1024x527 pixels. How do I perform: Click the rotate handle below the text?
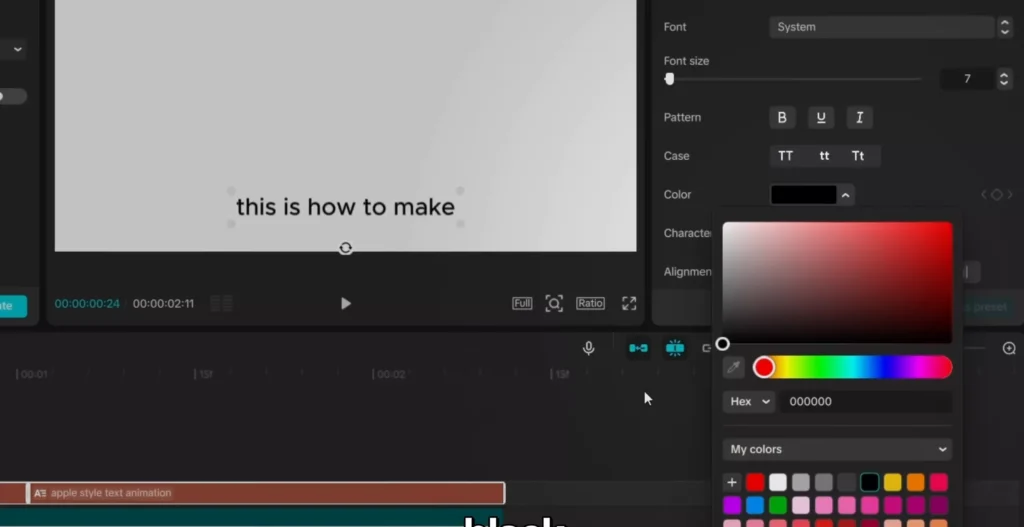pos(345,248)
